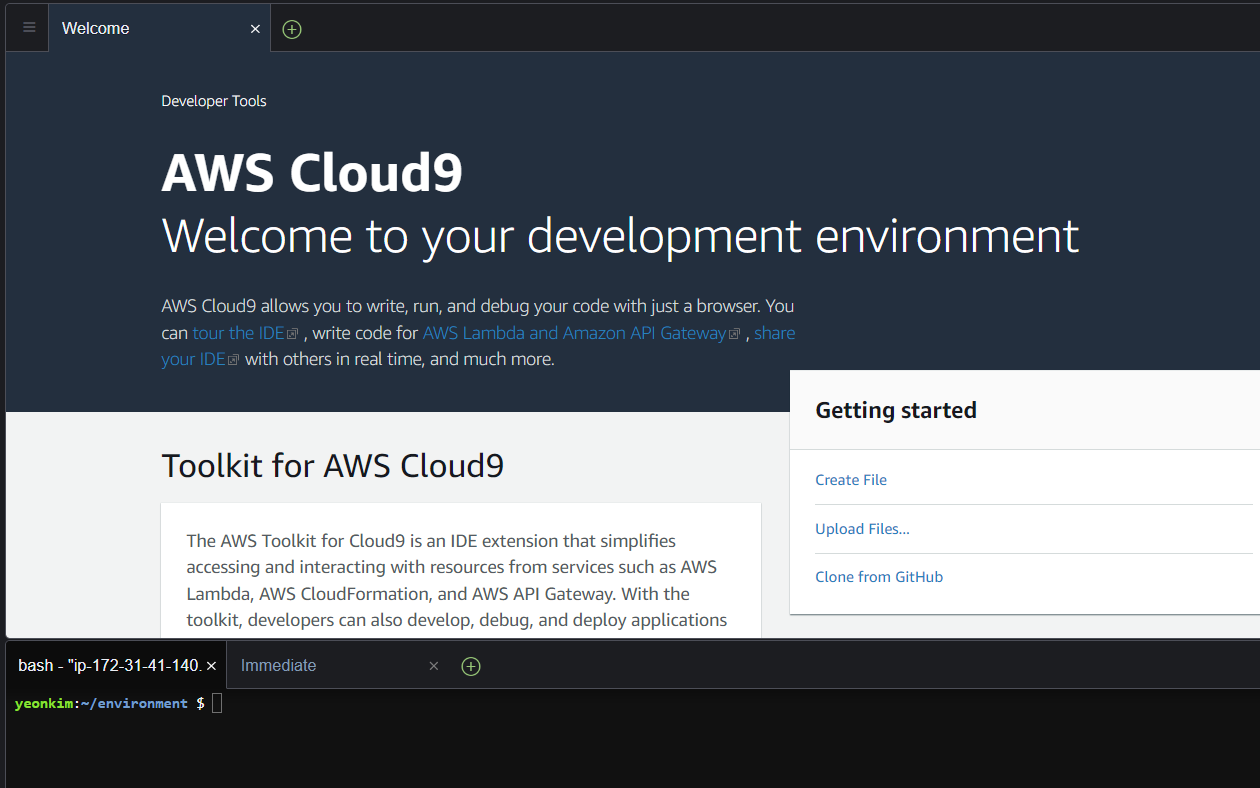Click the Toolkit for AWS Cloud9 heading
1260x788 pixels.
point(333,466)
